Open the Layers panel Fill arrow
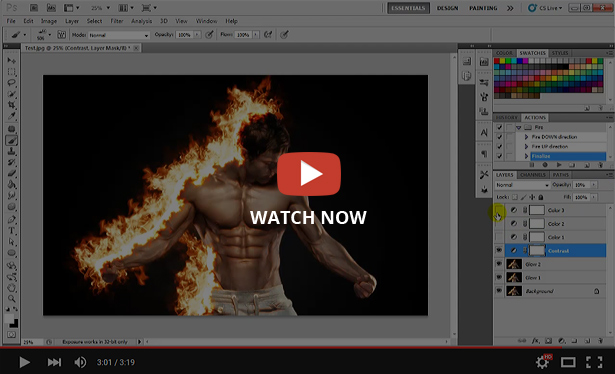This screenshot has width=615, height=374. click(594, 197)
